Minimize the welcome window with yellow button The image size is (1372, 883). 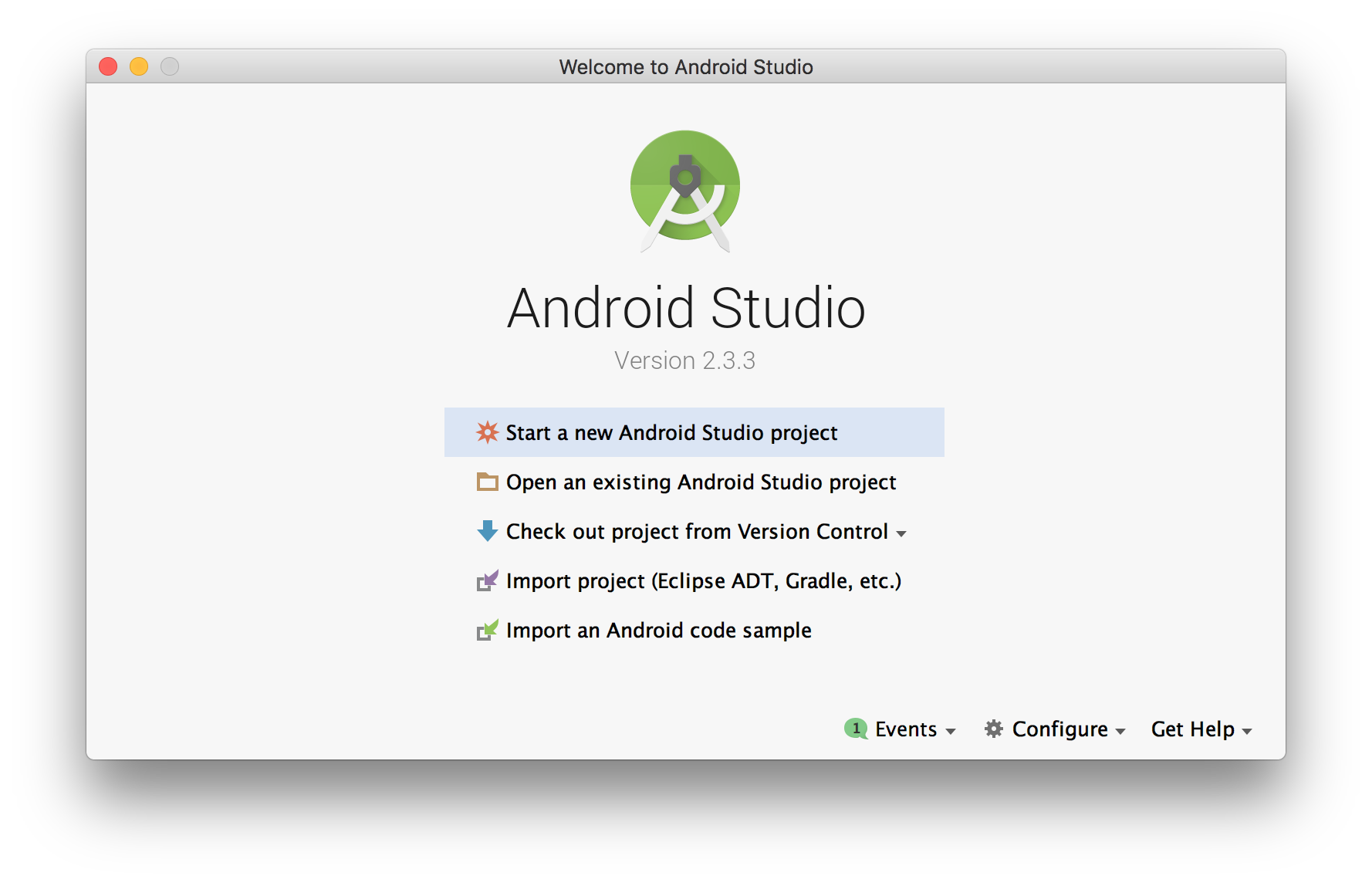139,66
